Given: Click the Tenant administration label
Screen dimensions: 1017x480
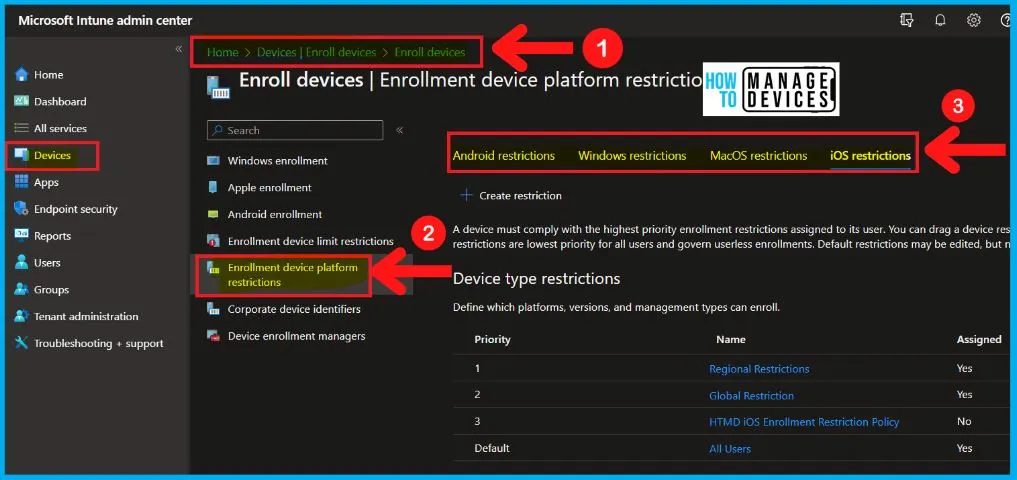Looking at the screenshot, I should [x=86, y=317].
